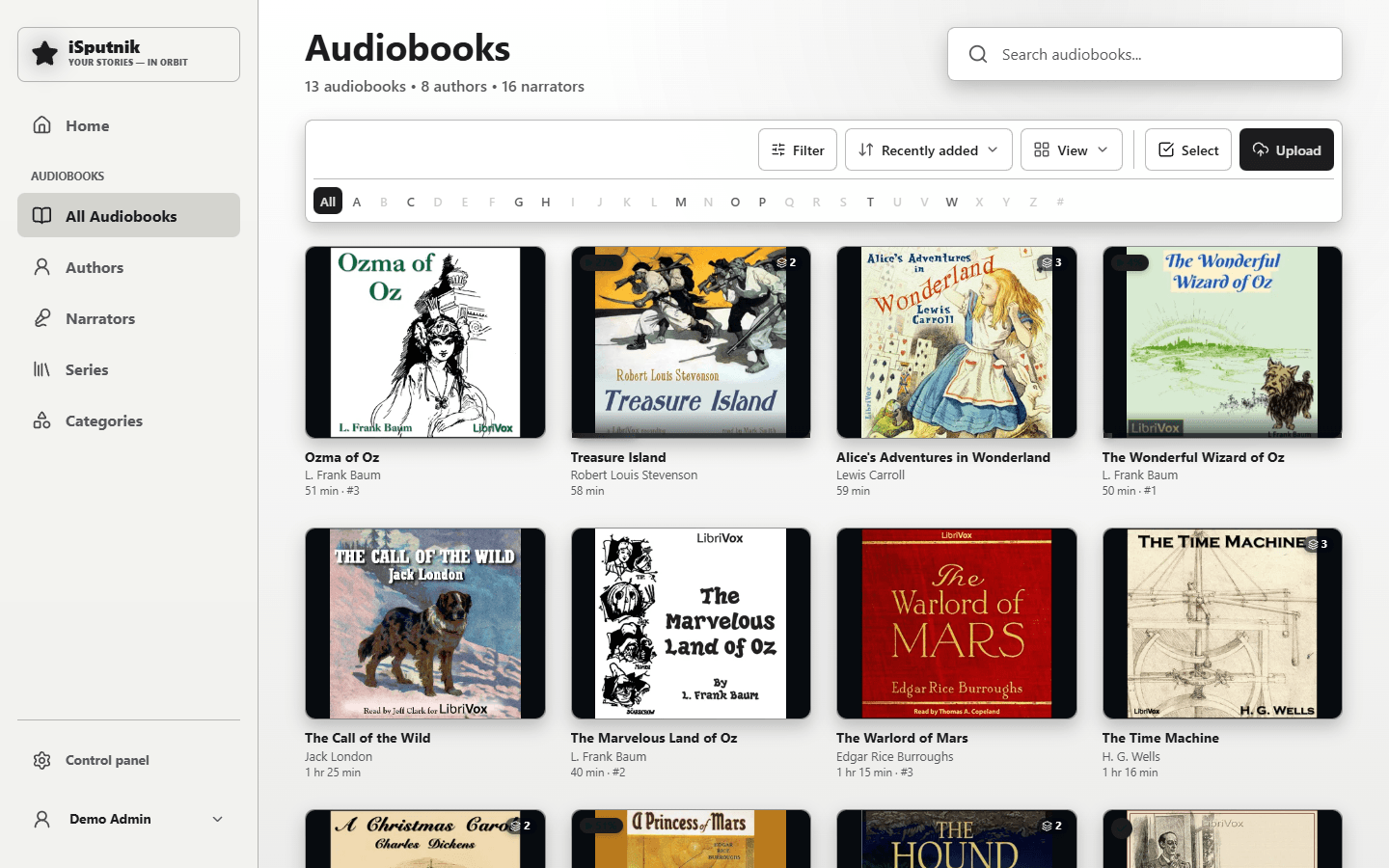Click the Series library icon
The width and height of the screenshot is (1389, 868).
coord(41,369)
